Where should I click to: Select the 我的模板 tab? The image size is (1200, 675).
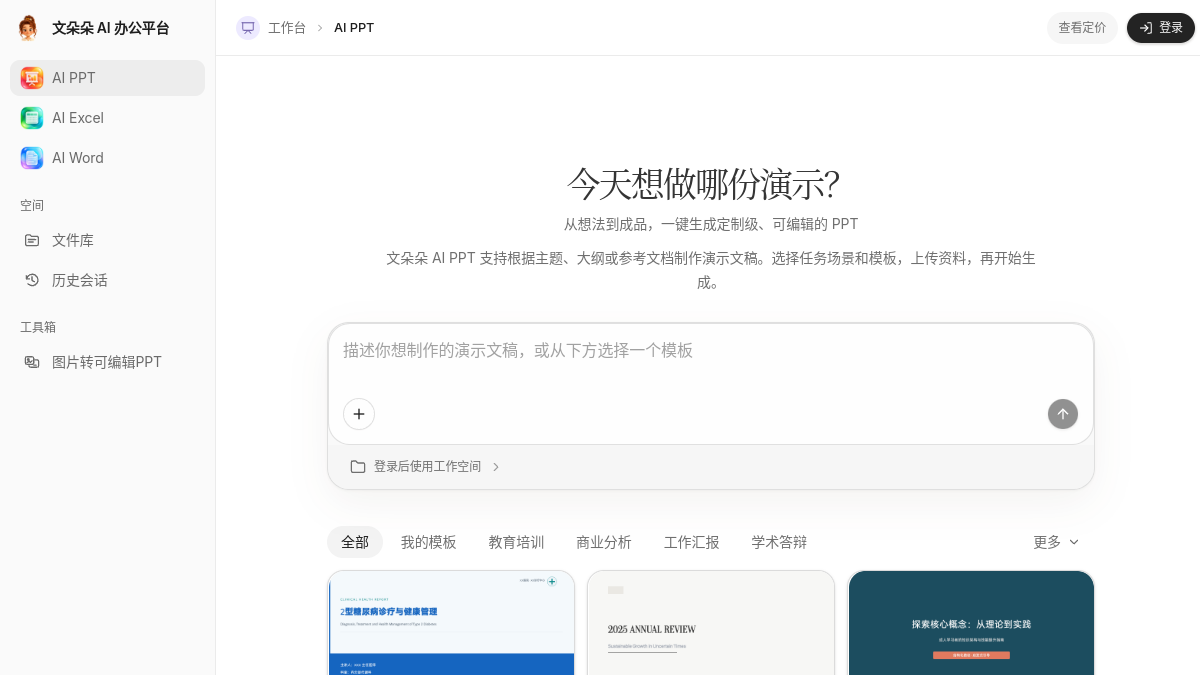(429, 542)
